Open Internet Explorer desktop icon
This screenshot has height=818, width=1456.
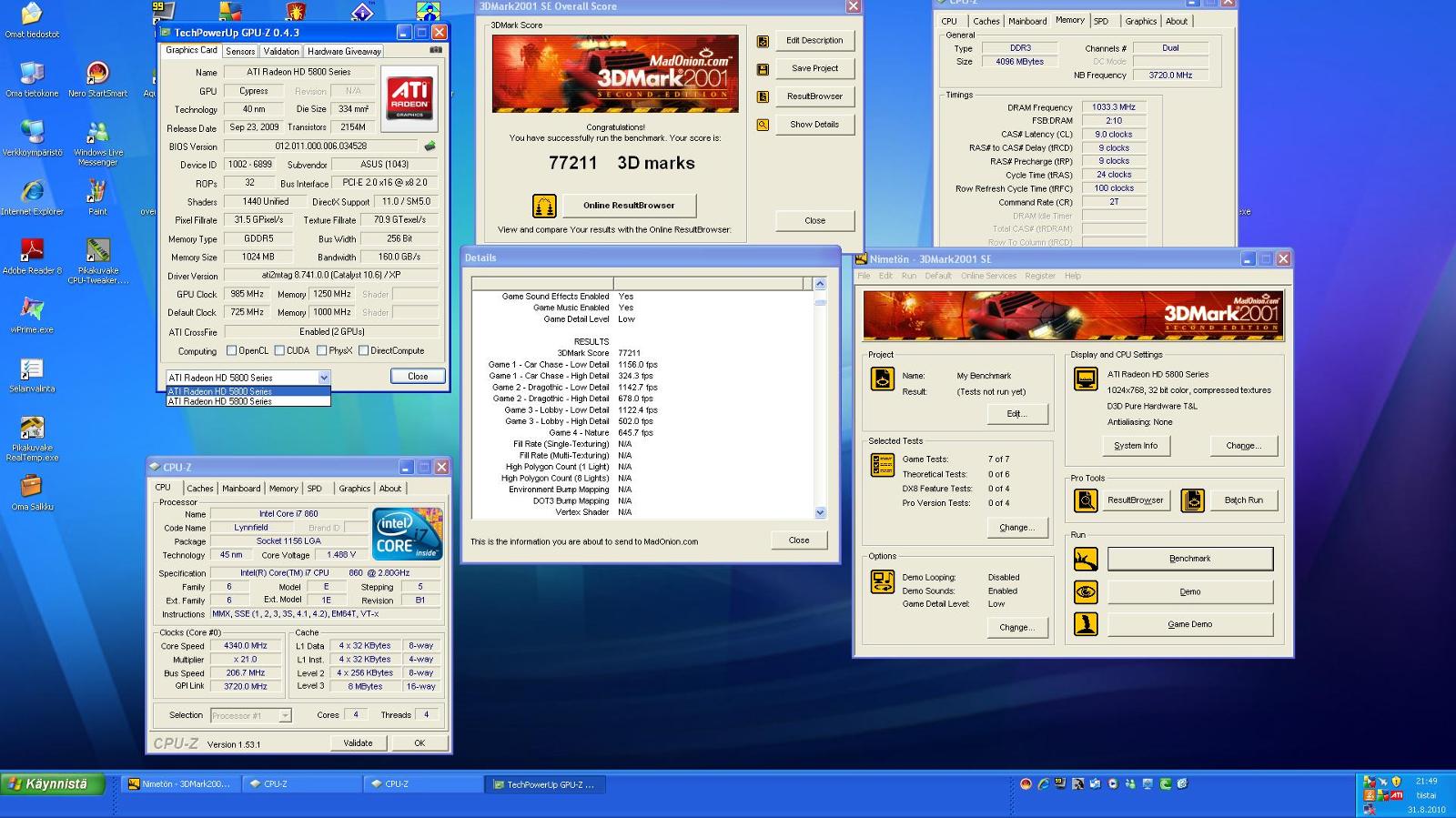pos(33,191)
